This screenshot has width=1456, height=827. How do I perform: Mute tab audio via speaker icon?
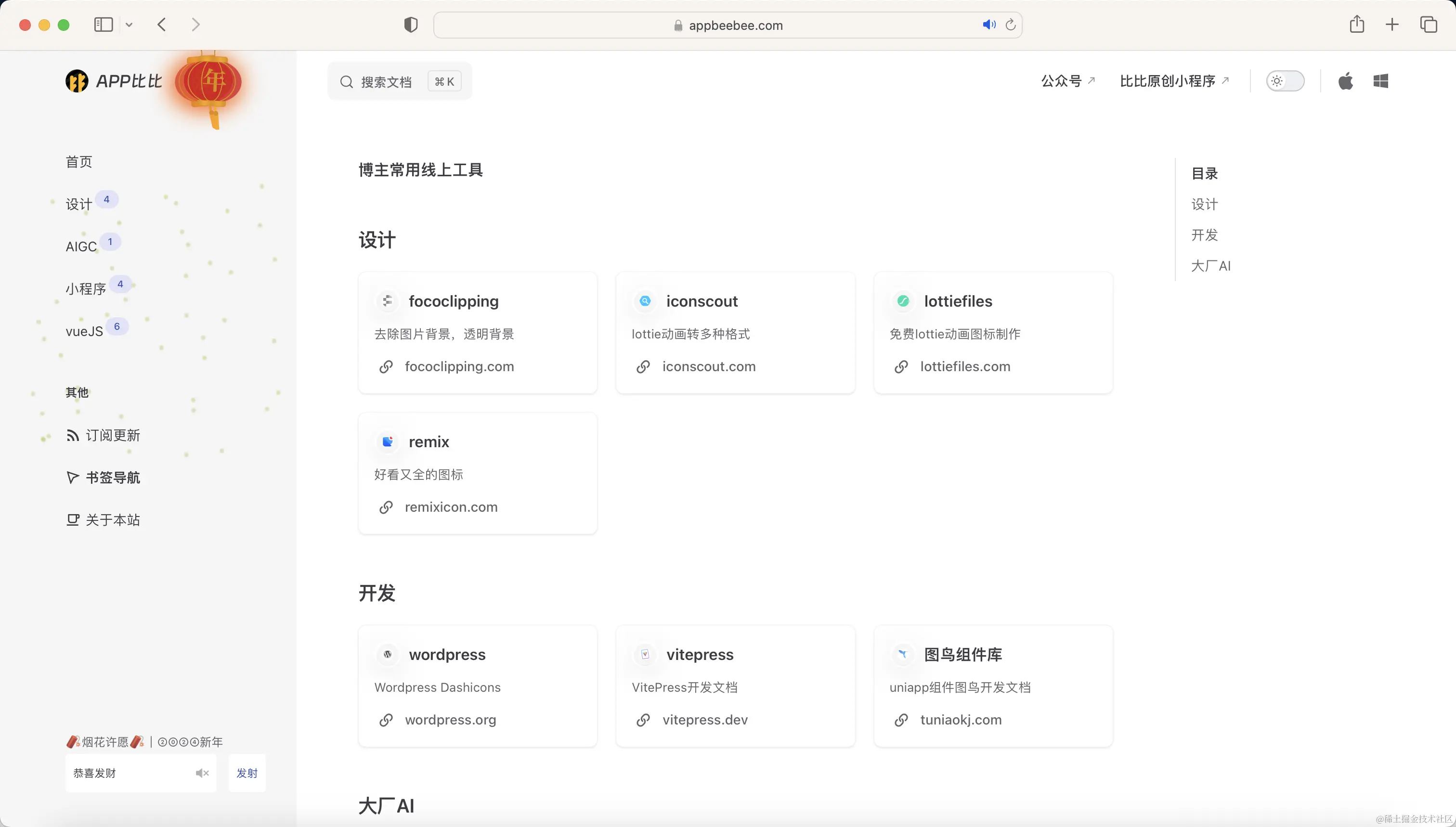click(988, 25)
